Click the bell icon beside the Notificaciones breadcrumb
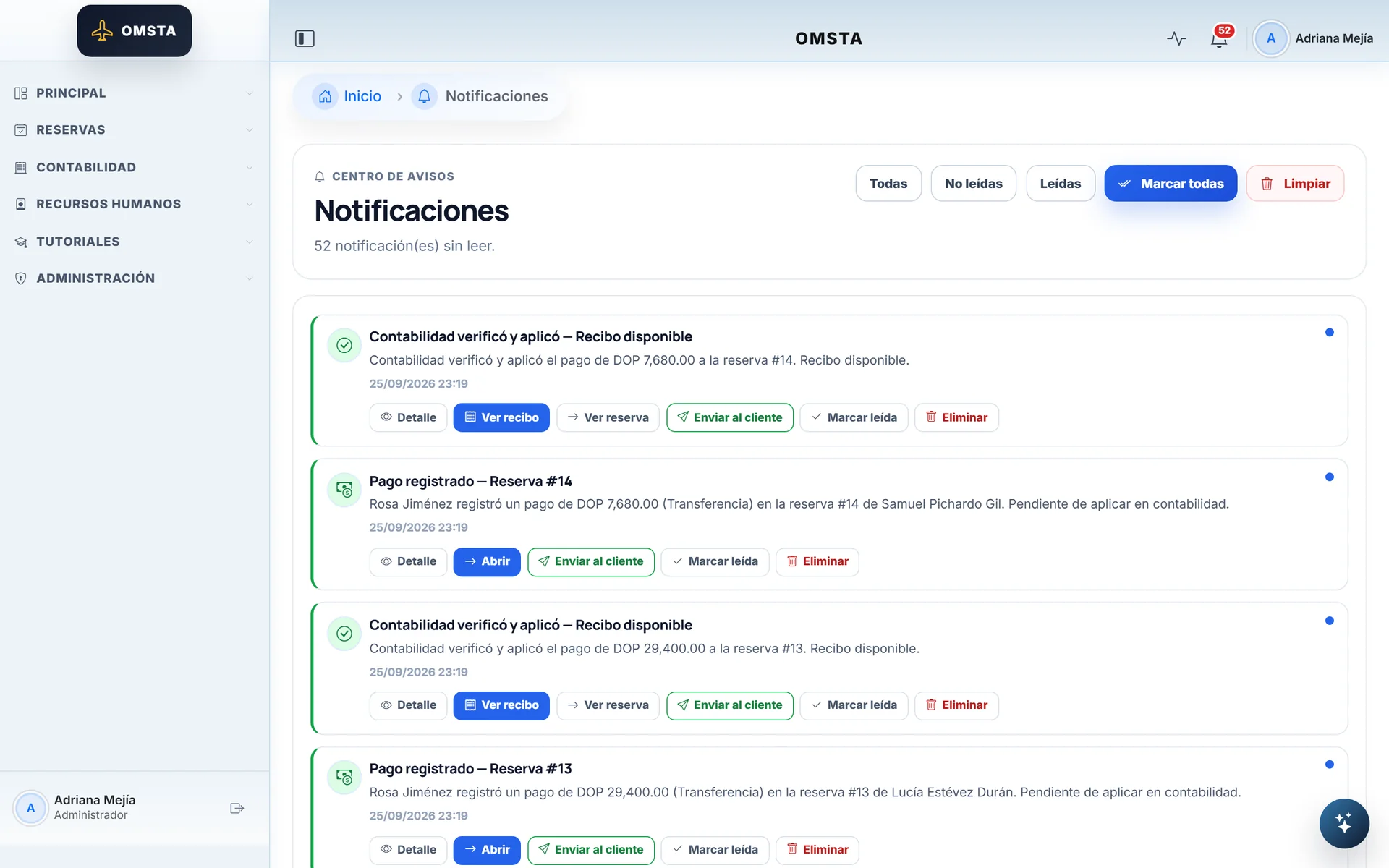This screenshot has width=1389, height=868. click(424, 96)
